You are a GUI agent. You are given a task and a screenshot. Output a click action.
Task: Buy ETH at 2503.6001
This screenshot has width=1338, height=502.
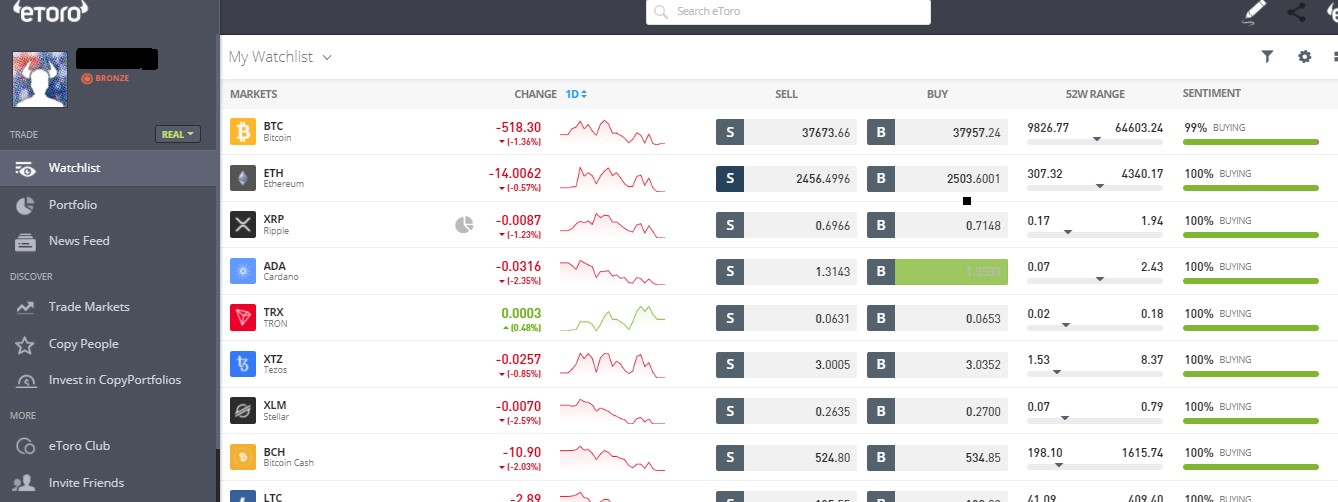pyautogui.click(x=937, y=179)
